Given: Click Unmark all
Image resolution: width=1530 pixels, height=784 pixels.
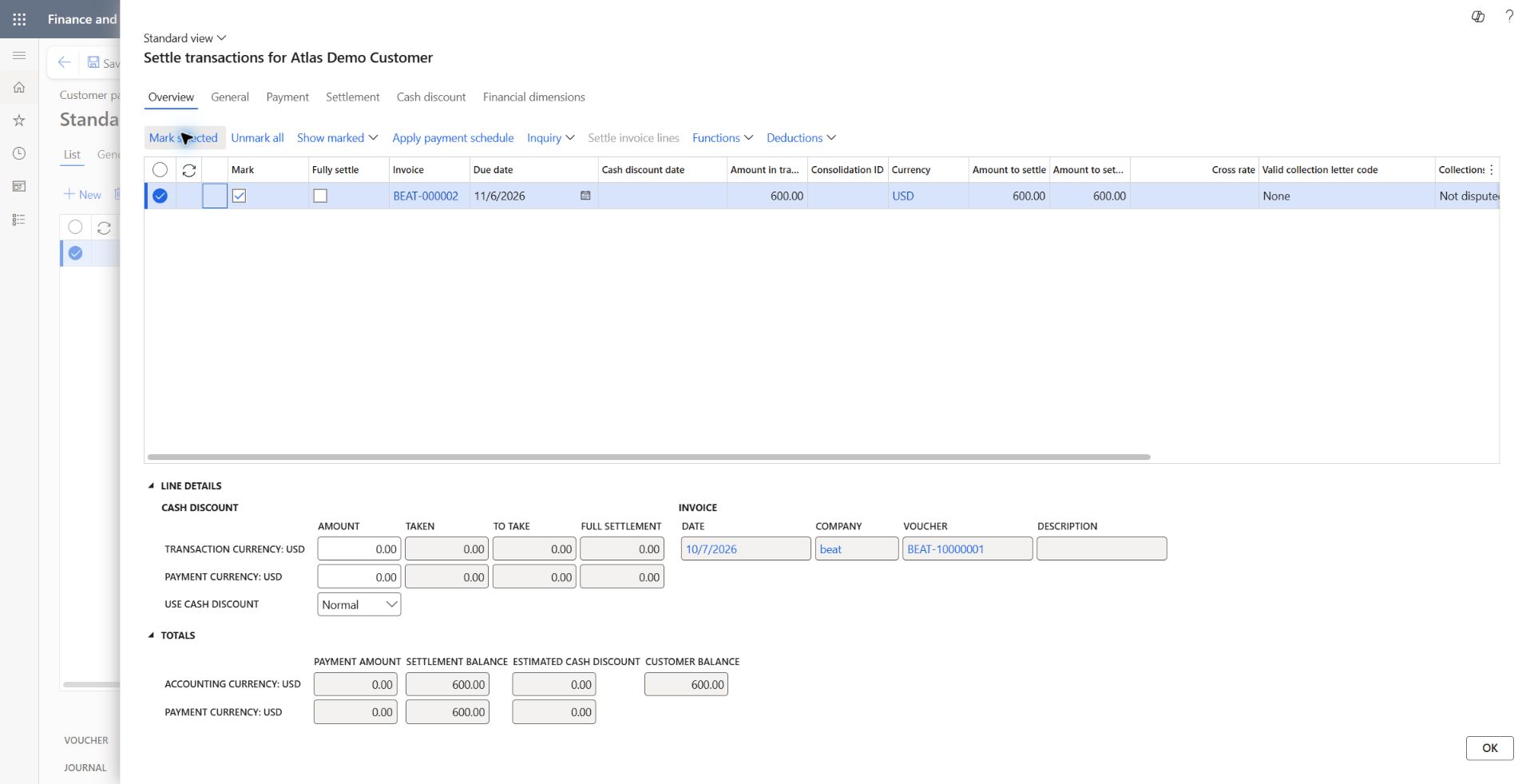Looking at the screenshot, I should [257, 137].
